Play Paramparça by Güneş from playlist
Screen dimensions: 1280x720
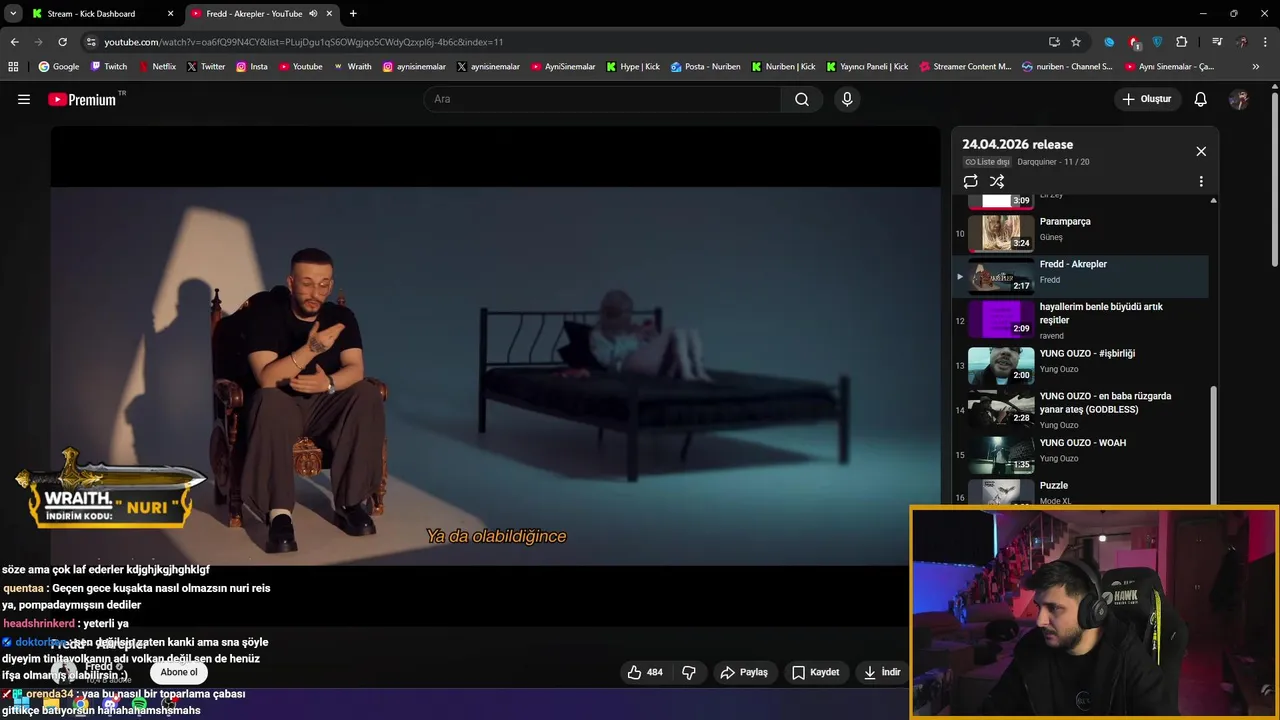[x=1080, y=232]
